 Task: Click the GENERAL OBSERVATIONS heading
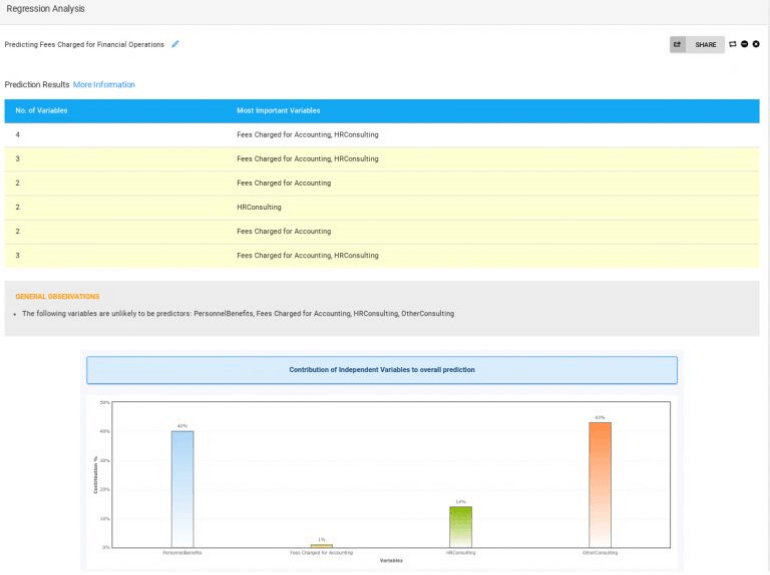[57, 296]
